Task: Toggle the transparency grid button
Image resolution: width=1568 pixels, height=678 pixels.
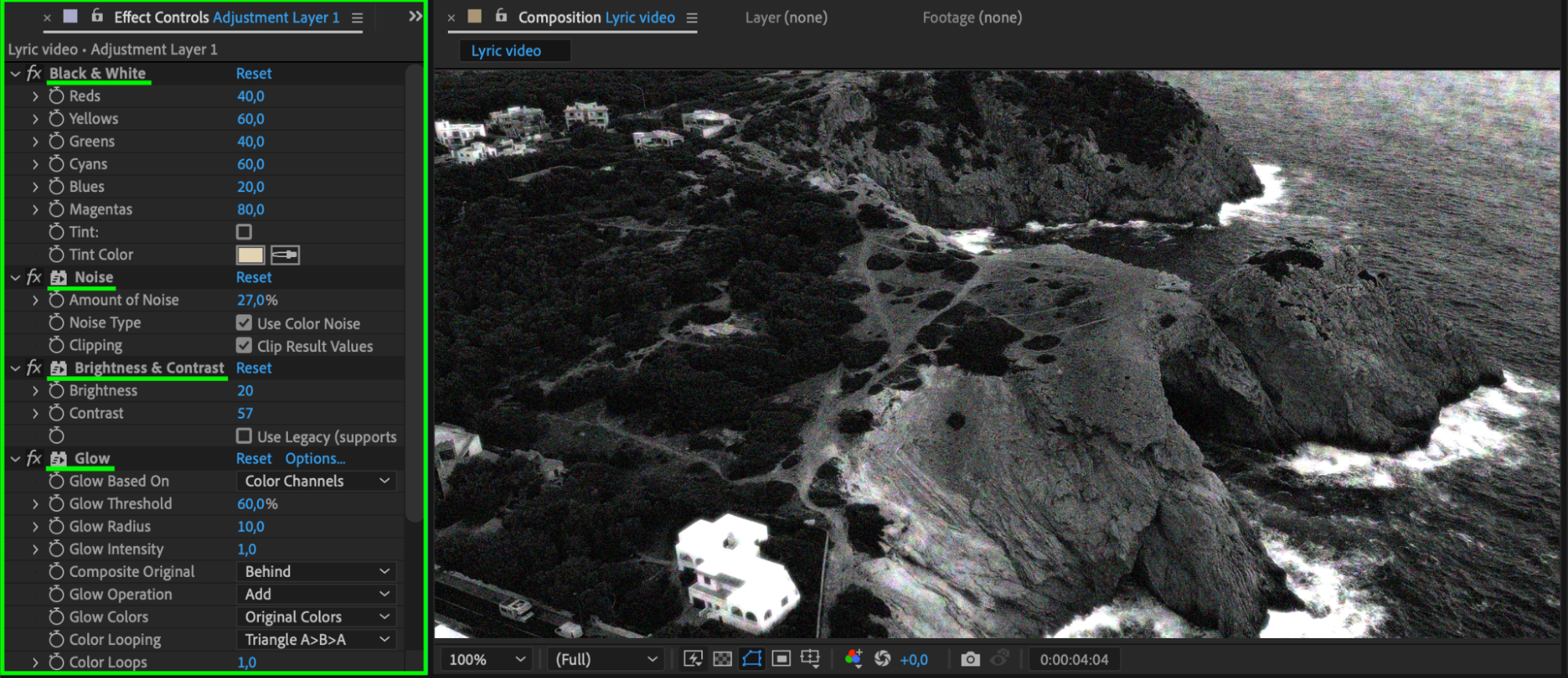Action: click(x=722, y=659)
